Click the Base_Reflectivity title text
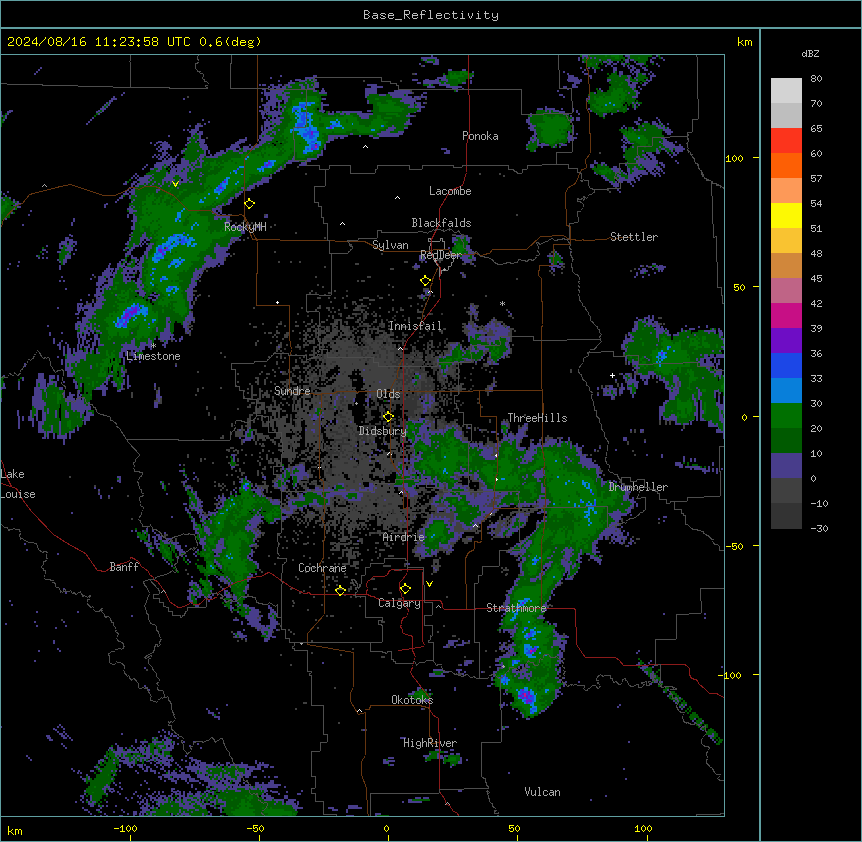This screenshot has height=842, width=862. (431, 15)
